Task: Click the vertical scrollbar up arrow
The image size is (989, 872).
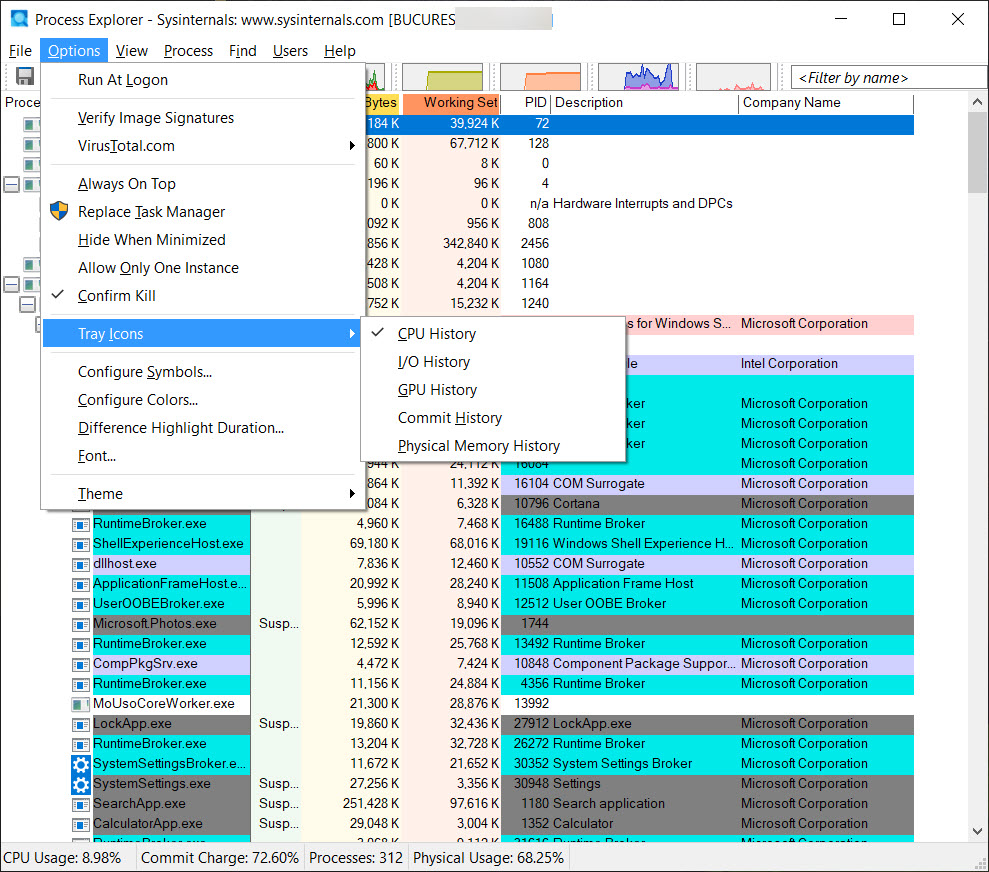Action: [977, 102]
